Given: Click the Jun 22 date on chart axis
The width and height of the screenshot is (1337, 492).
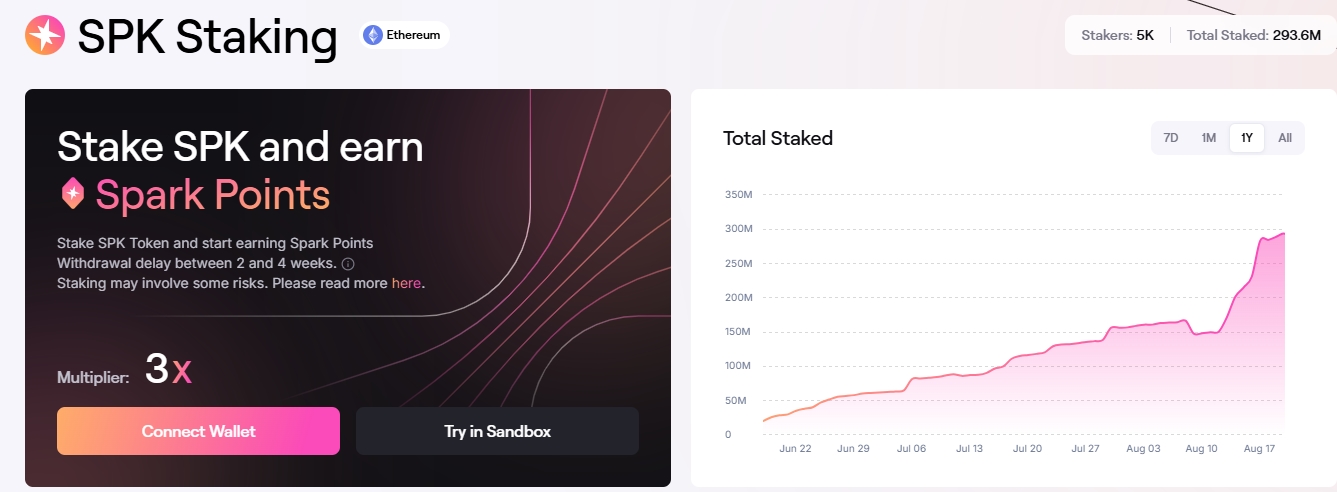Looking at the screenshot, I should pos(795,449).
